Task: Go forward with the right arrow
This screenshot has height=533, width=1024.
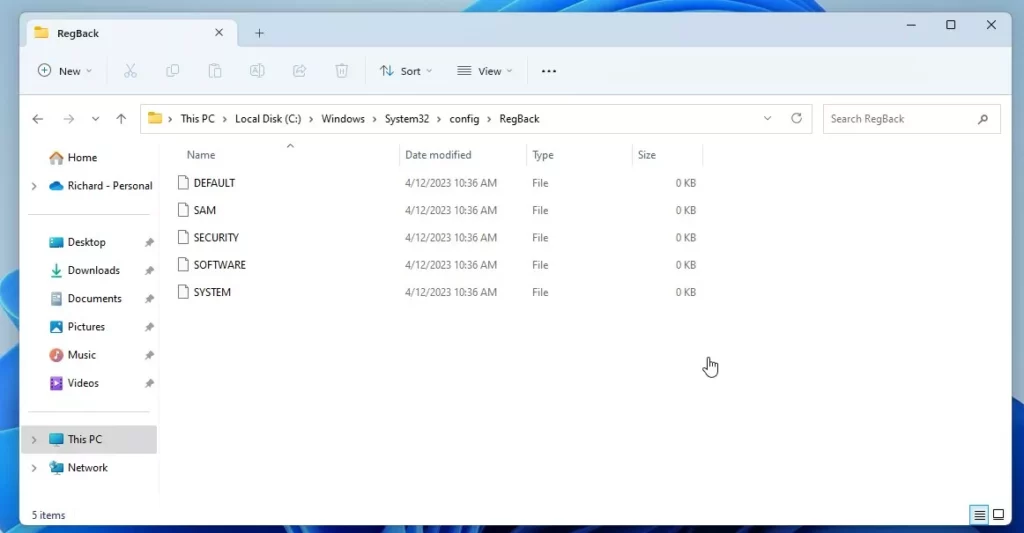Action: coord(69,119)
